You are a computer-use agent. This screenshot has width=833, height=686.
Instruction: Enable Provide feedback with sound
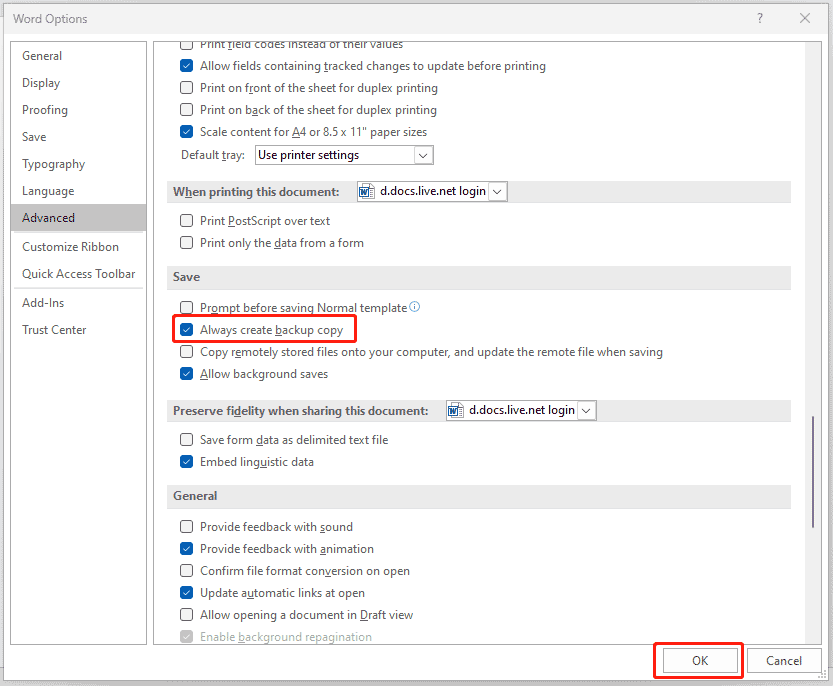click(186, 527)
